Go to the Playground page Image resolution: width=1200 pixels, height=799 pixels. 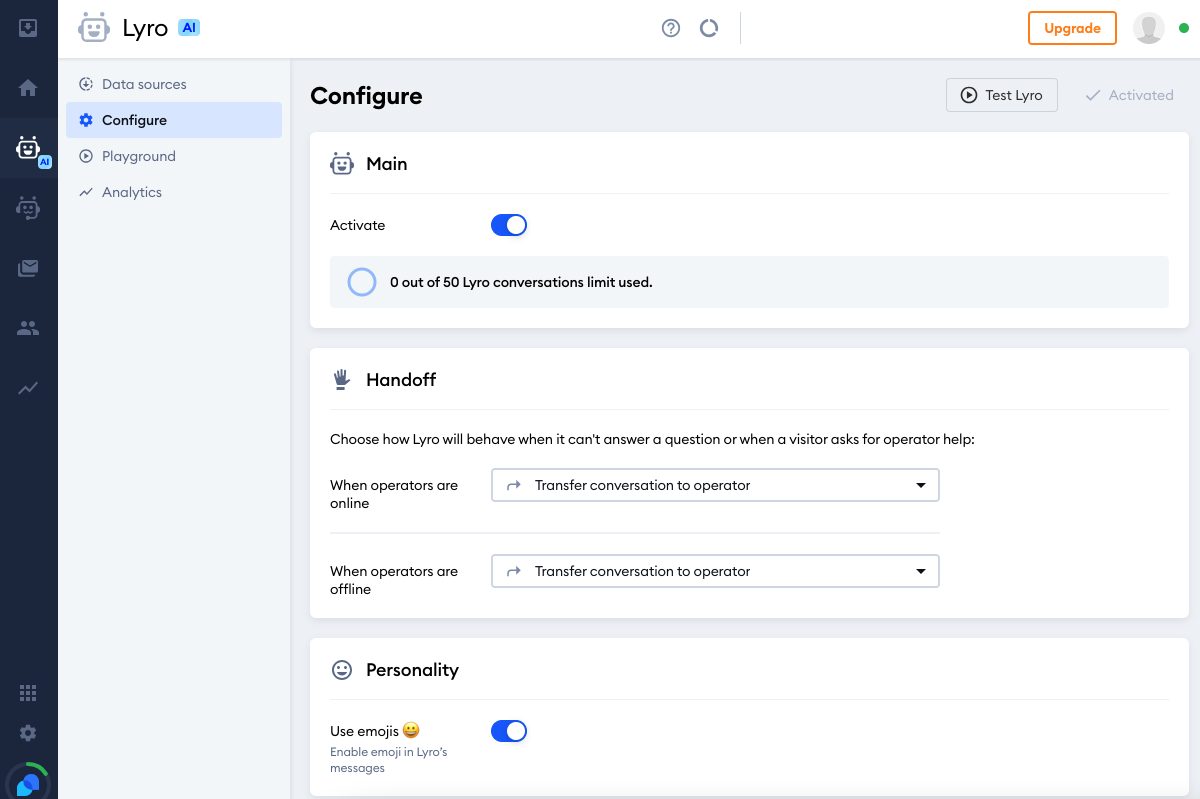pyautogui.click(x=174, y=156)
